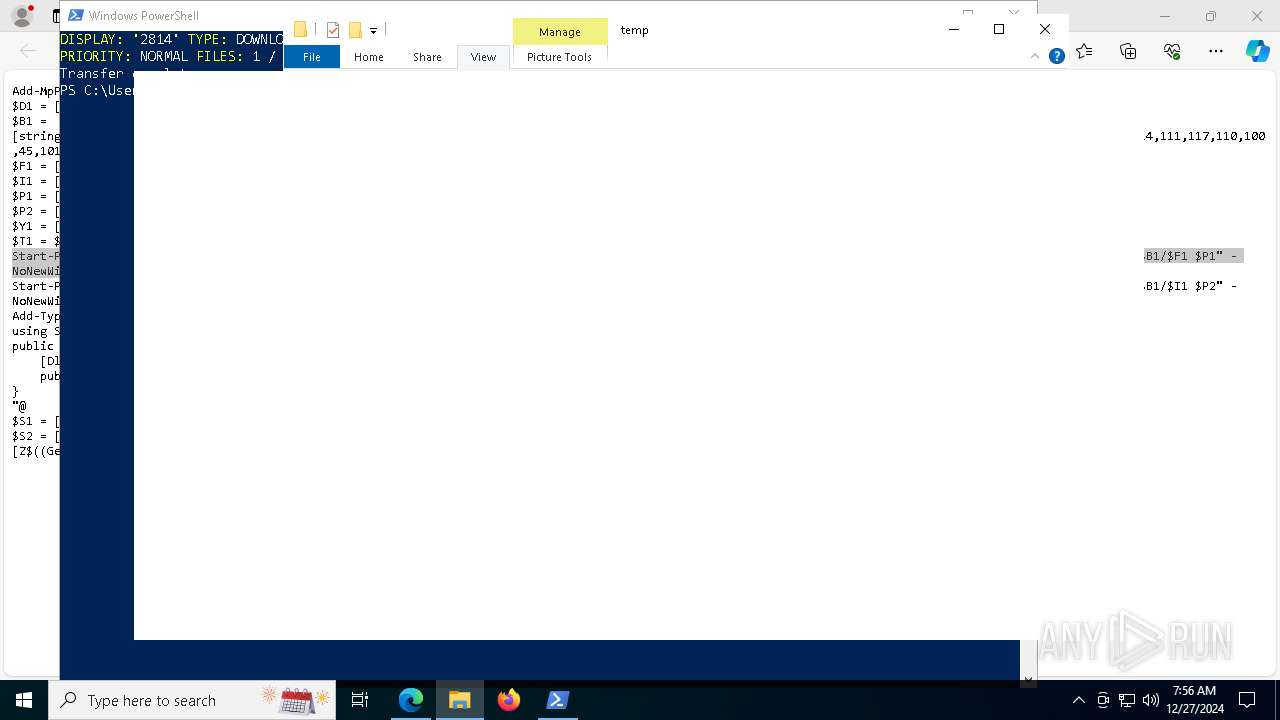The height and width of the screenshot is (720, 1280).
Task: Click the highlighted 'B1/$F1 $P1" -' text
Action: 1191,256
